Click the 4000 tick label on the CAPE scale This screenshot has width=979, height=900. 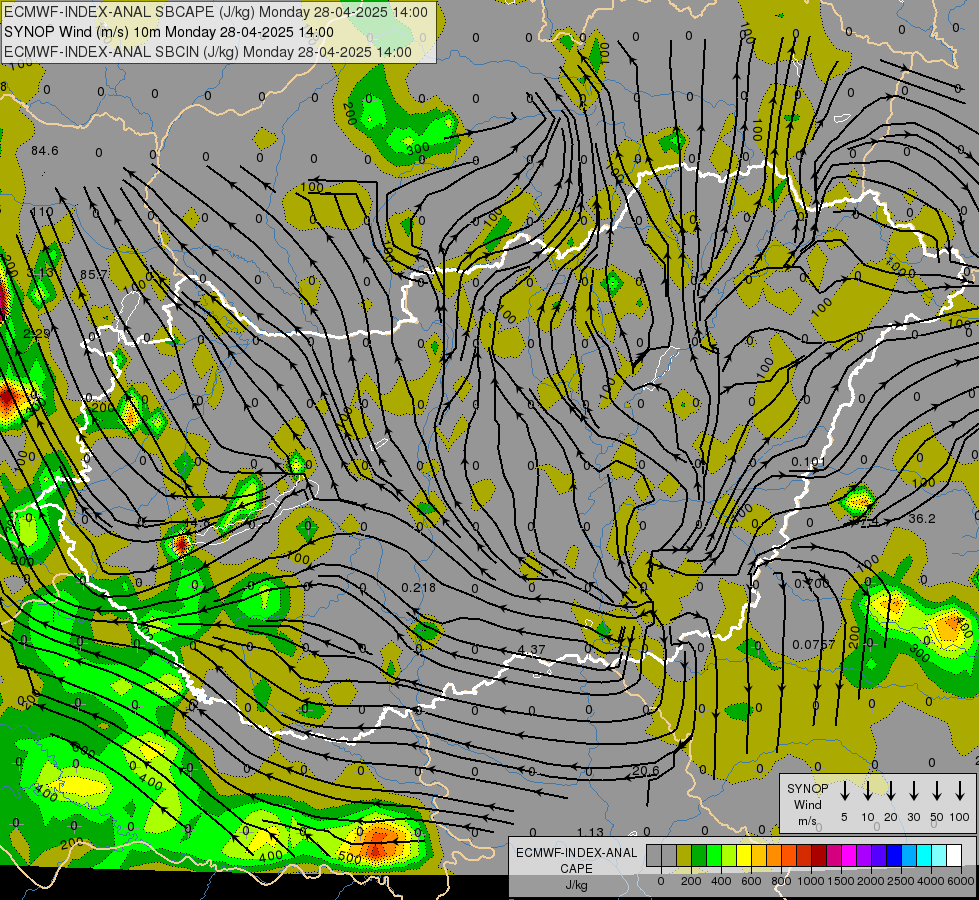coord(931,881)
